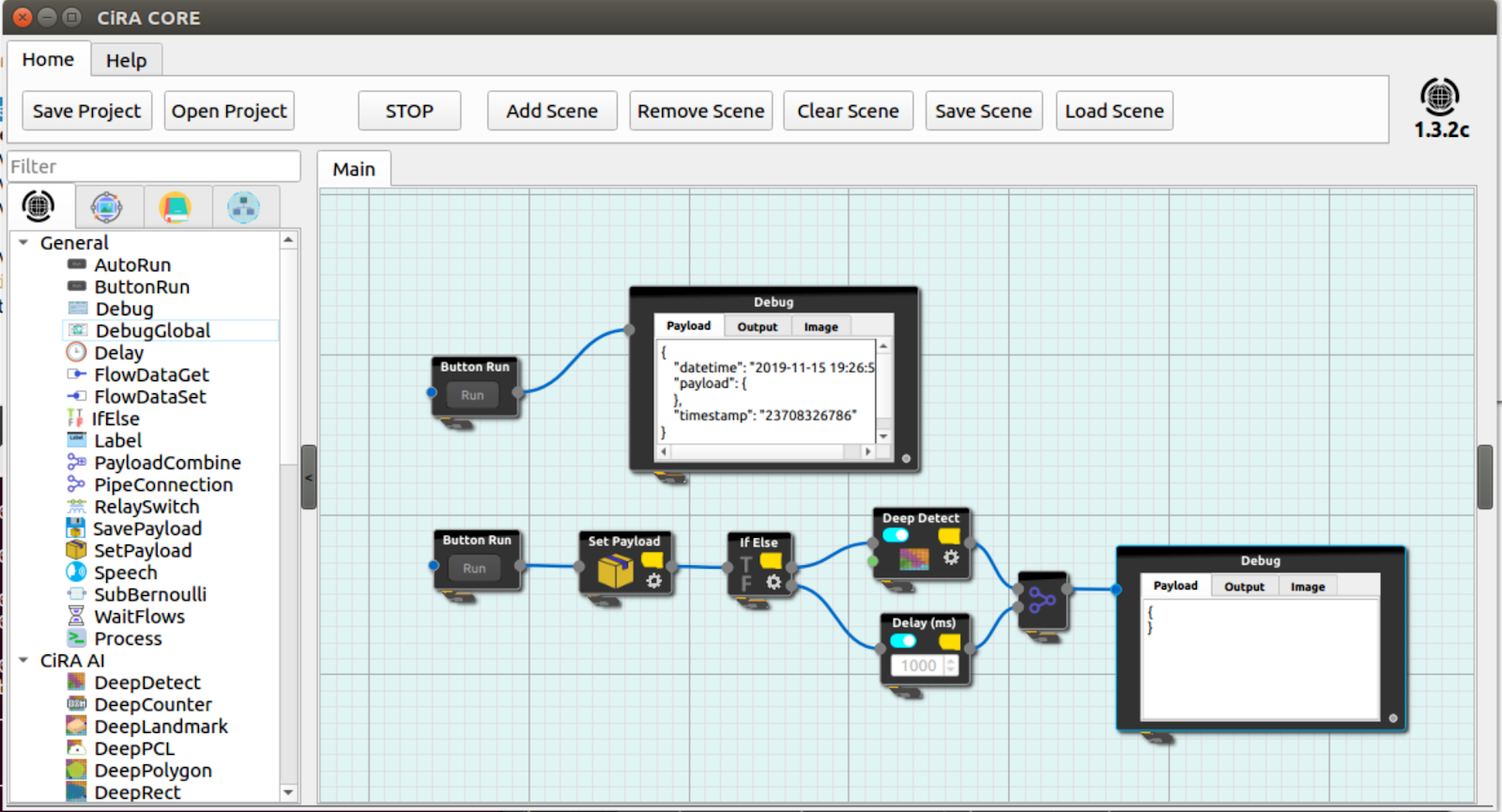This screenshot has height=812, width=1502.
Task: Click scroll-up arrow of node list scrollbar
Action: [288, 240]
